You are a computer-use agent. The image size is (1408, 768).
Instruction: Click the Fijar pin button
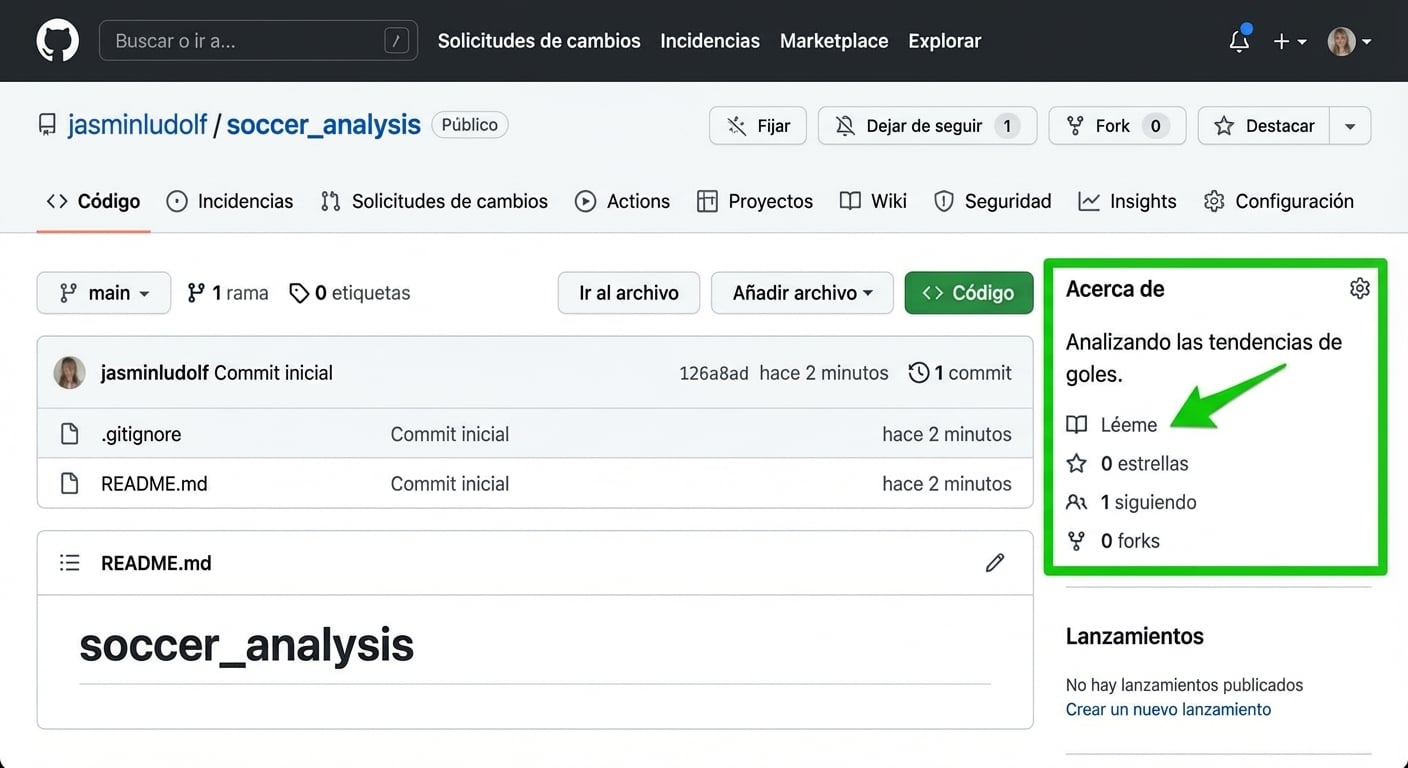click(758, 126)
